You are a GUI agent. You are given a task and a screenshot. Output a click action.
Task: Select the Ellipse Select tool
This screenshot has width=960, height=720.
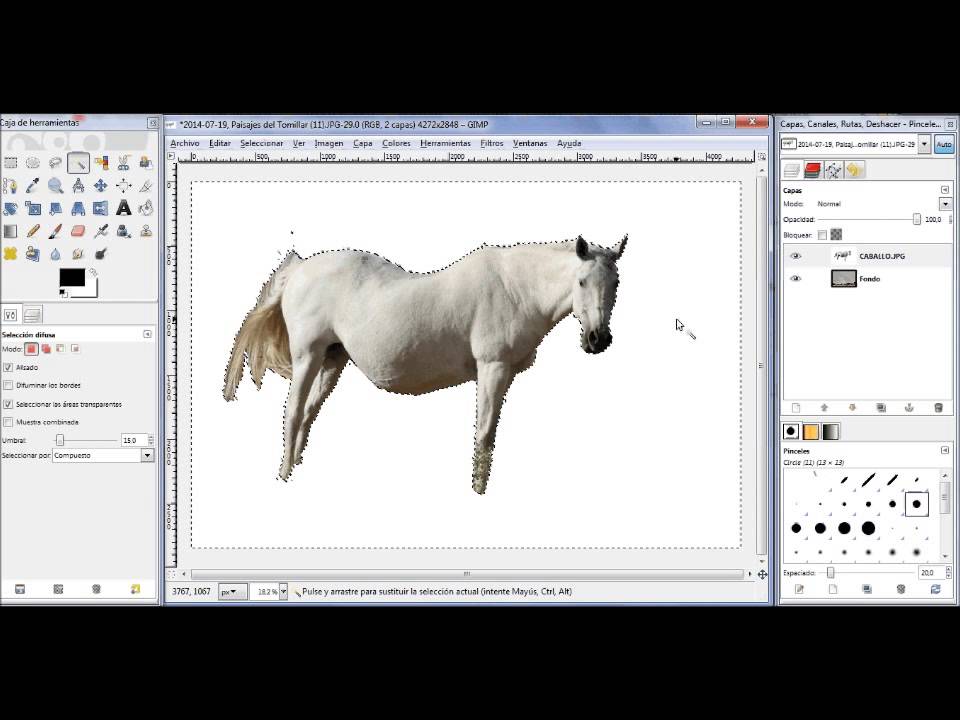pyautogui.click(x=33, y=163)
